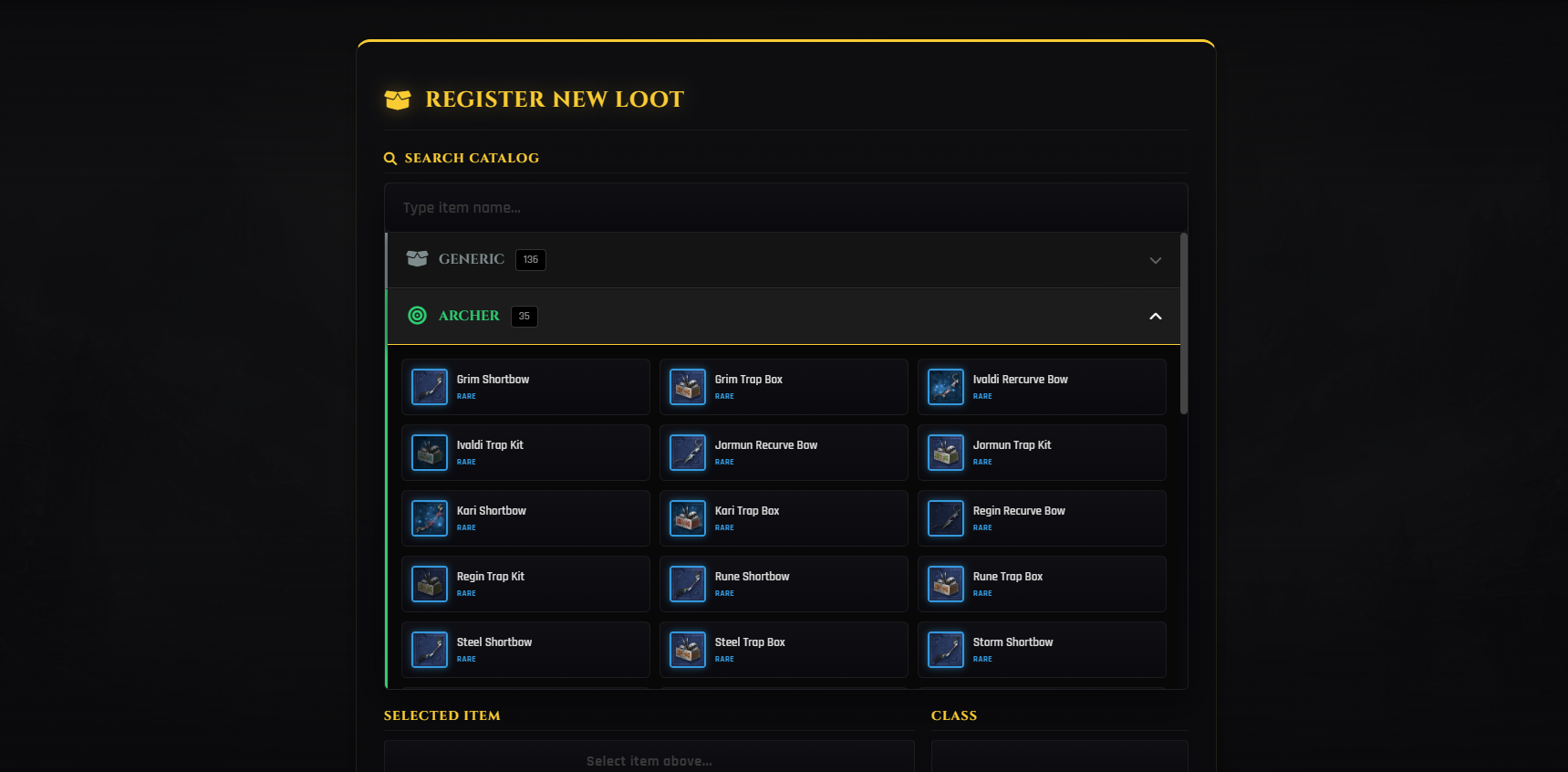Click the catalog list scrollbar thumb
The image size is (1568, 772).
[x=1184, y=324]
